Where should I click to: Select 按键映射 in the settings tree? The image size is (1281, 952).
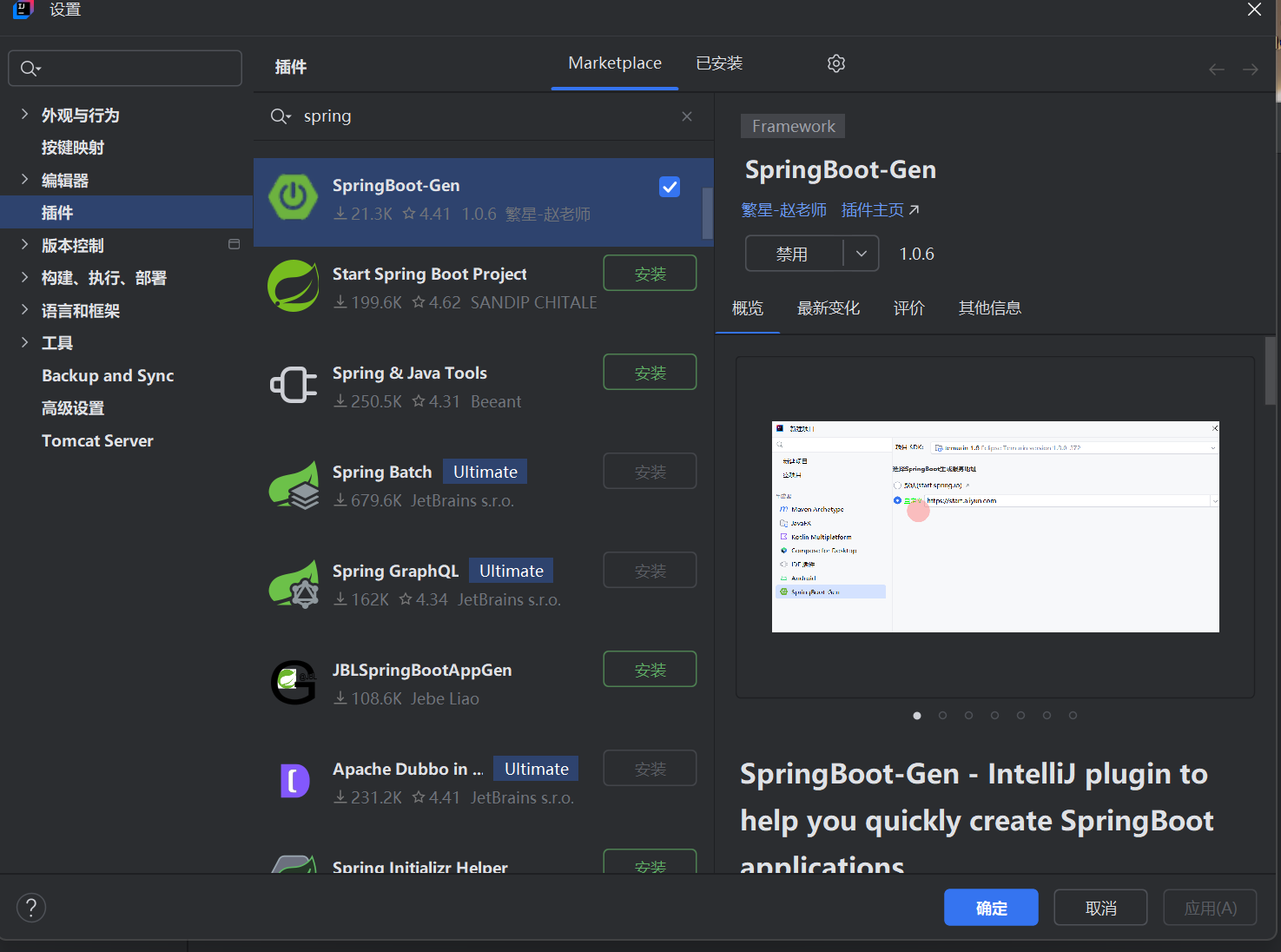point(126,148)
